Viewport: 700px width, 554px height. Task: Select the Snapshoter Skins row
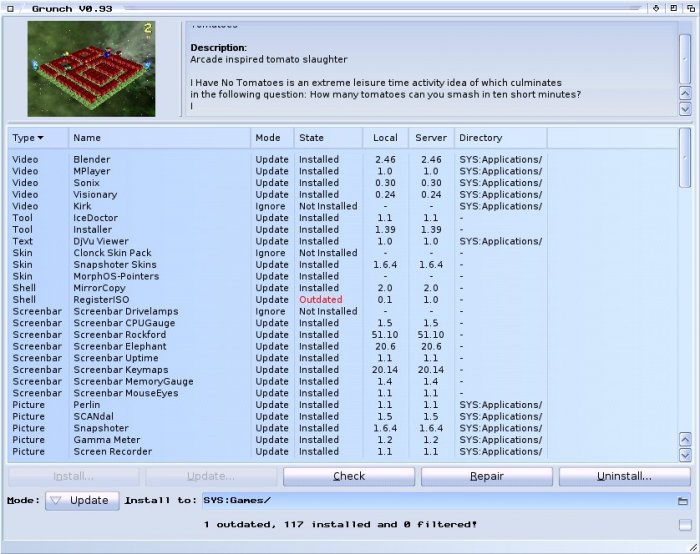coord(343,265)
